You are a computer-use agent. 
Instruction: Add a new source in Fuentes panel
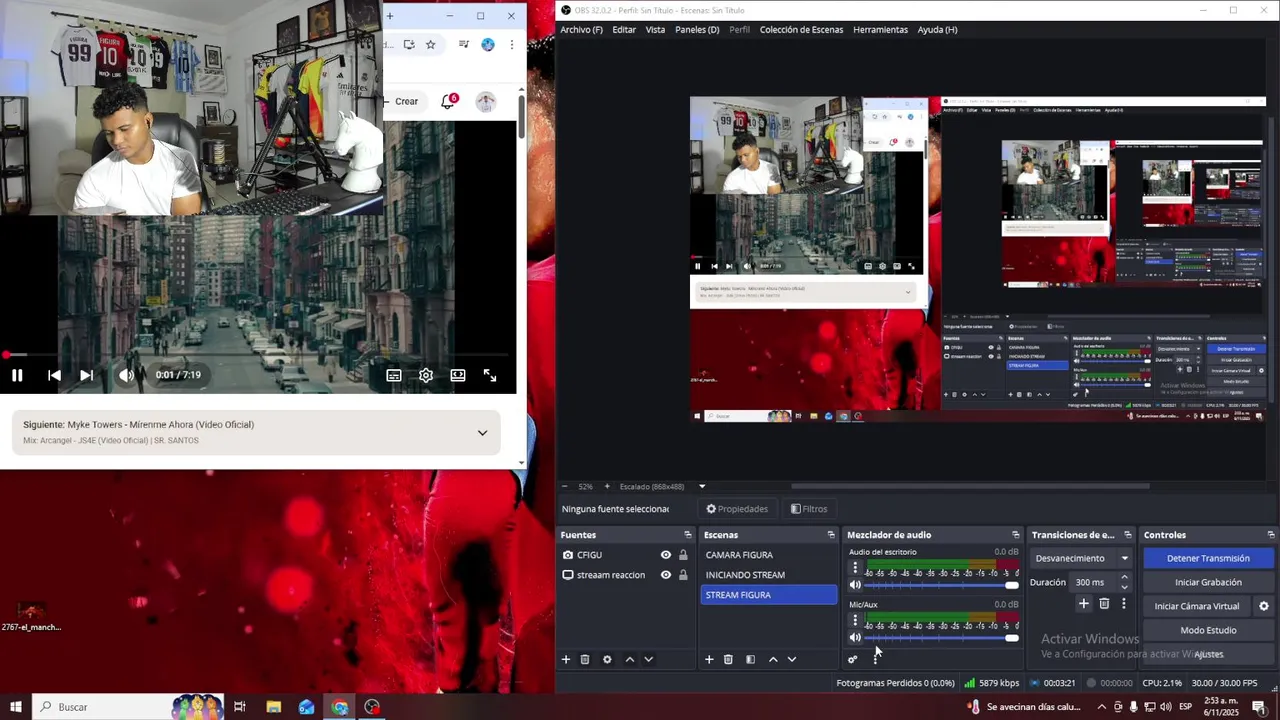566,660
